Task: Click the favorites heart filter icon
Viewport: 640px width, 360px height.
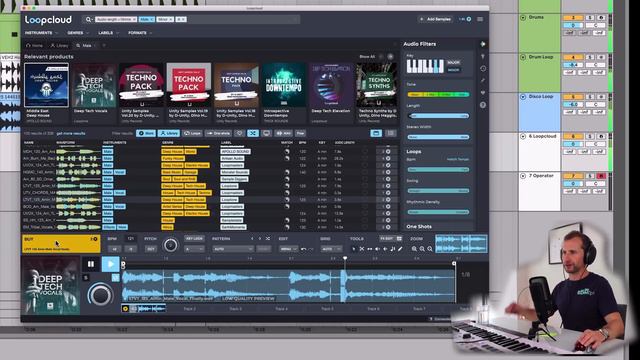Action: (240, 133)
